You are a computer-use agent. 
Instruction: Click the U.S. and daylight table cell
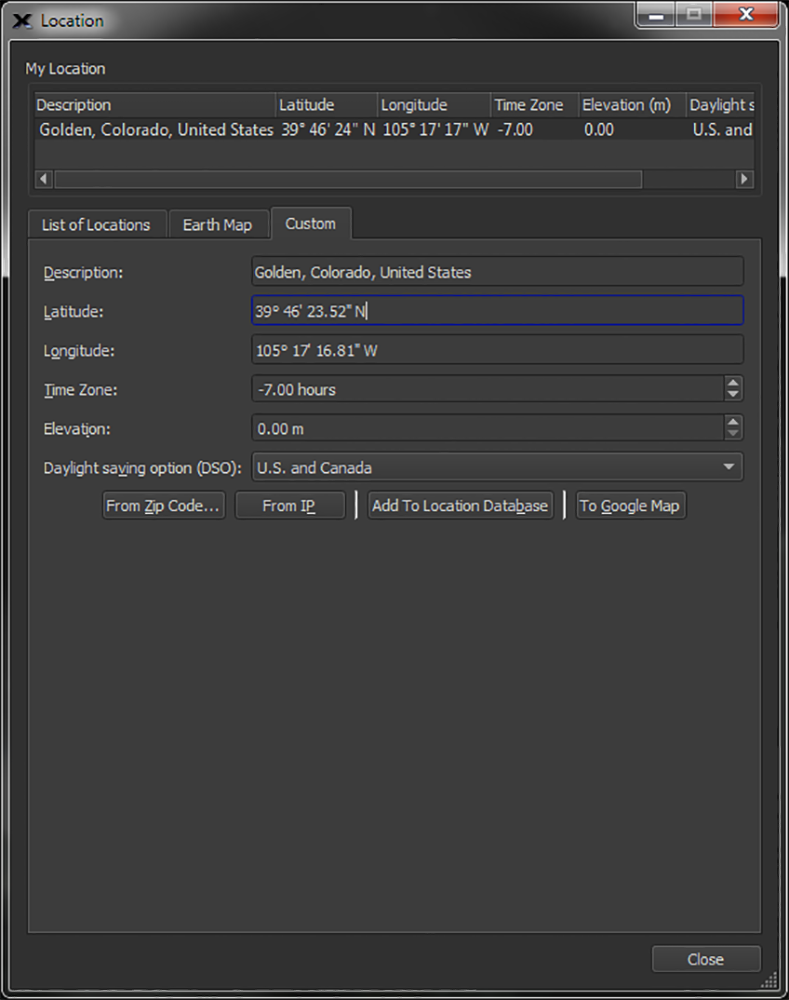[722, 129]
